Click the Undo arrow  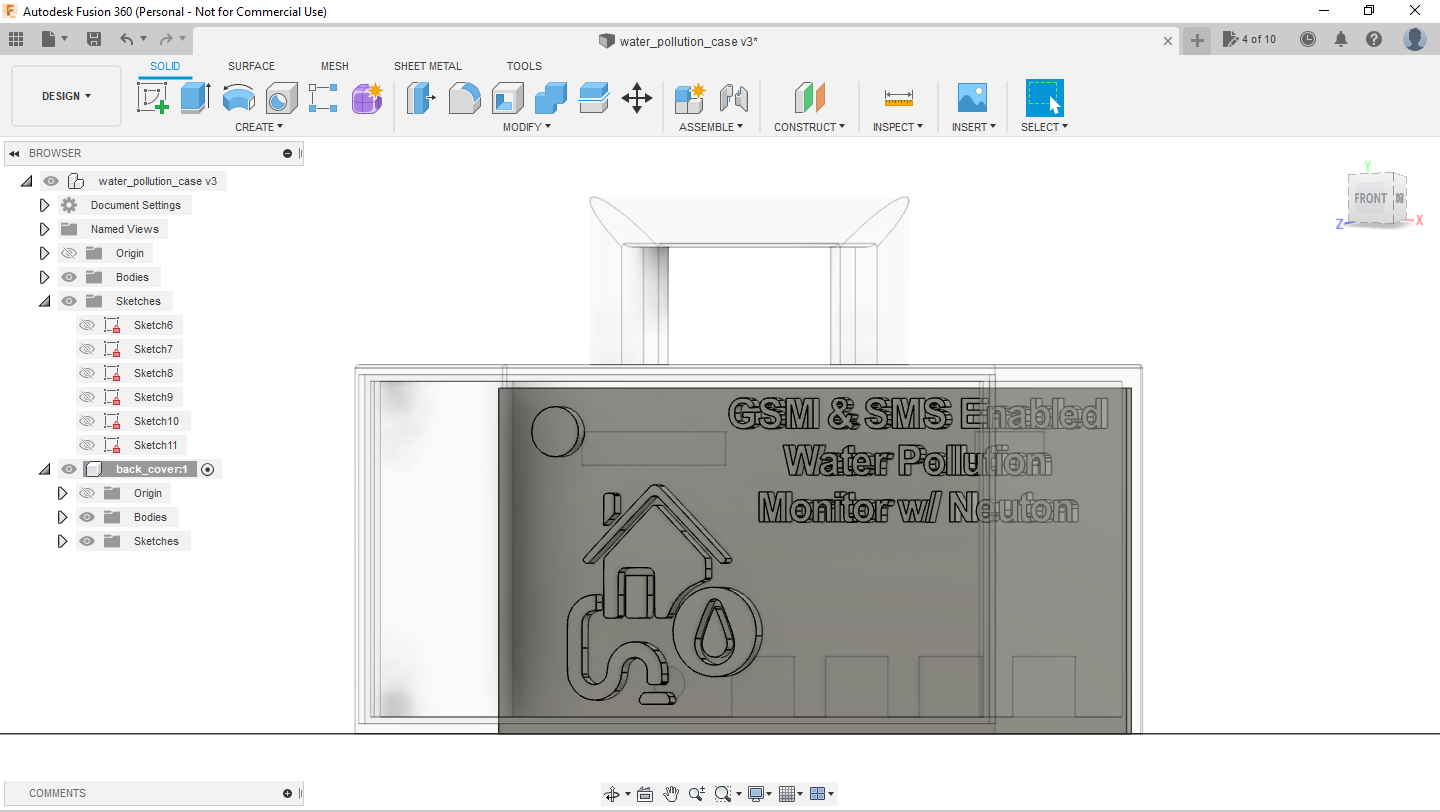pos(126,39)
